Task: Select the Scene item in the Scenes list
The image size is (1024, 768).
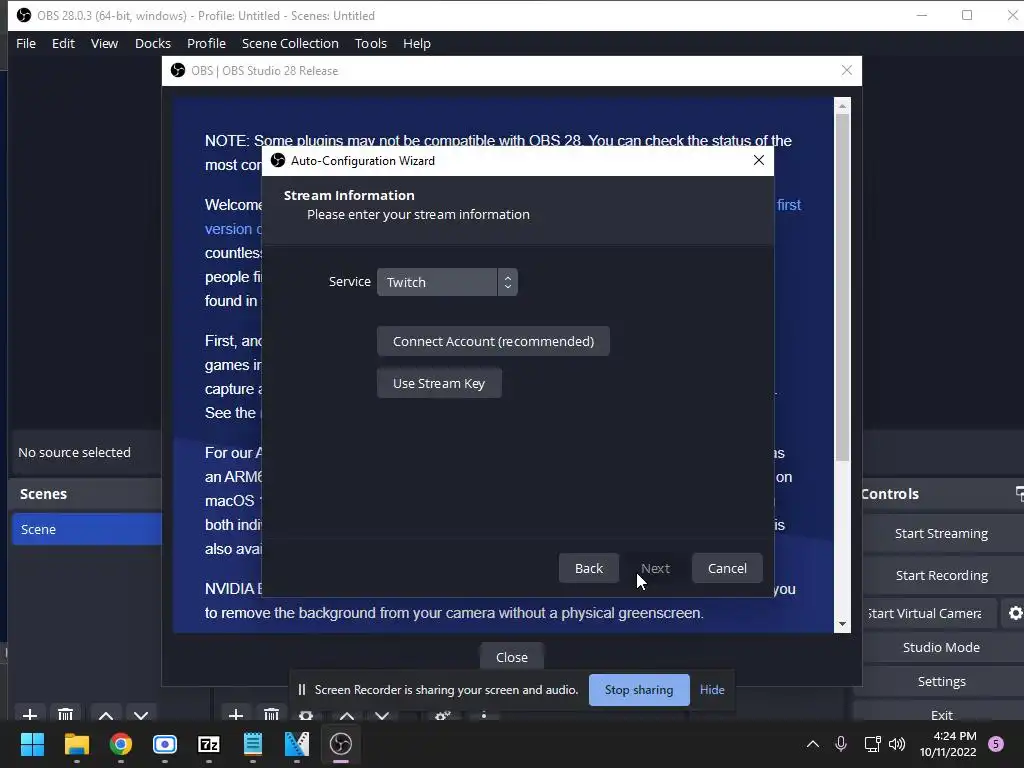Action: (x=87, y=529)
